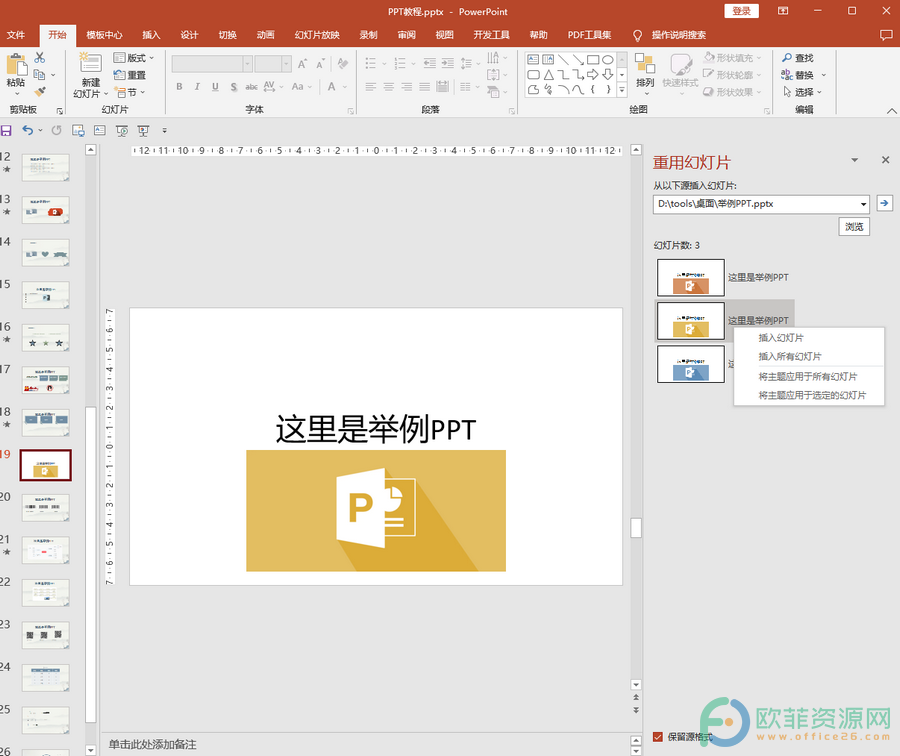The width and height of the screenshot is (900, 756).
Task: Toggle the 保留源格式 checkbox
Action: pos(658,737)
